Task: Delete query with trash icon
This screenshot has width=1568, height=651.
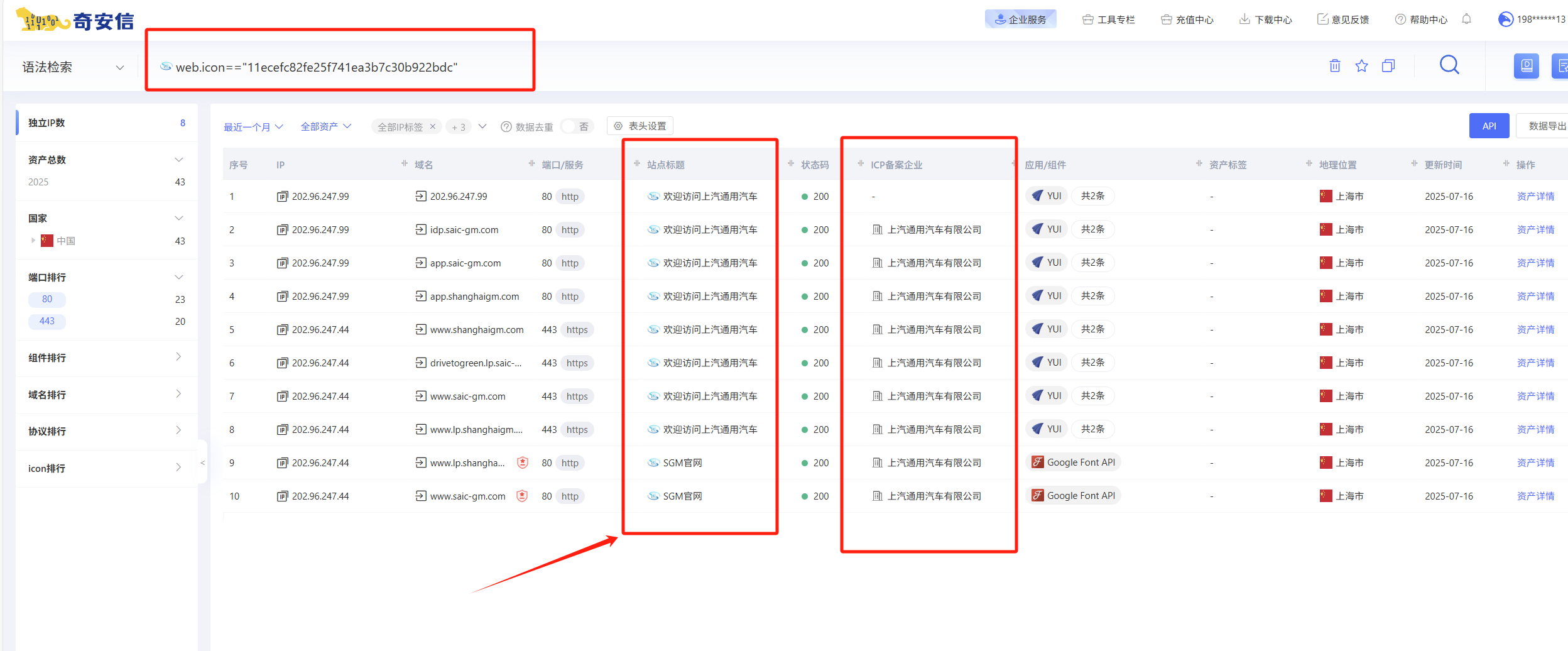Action: click(x=1335, y=66)
